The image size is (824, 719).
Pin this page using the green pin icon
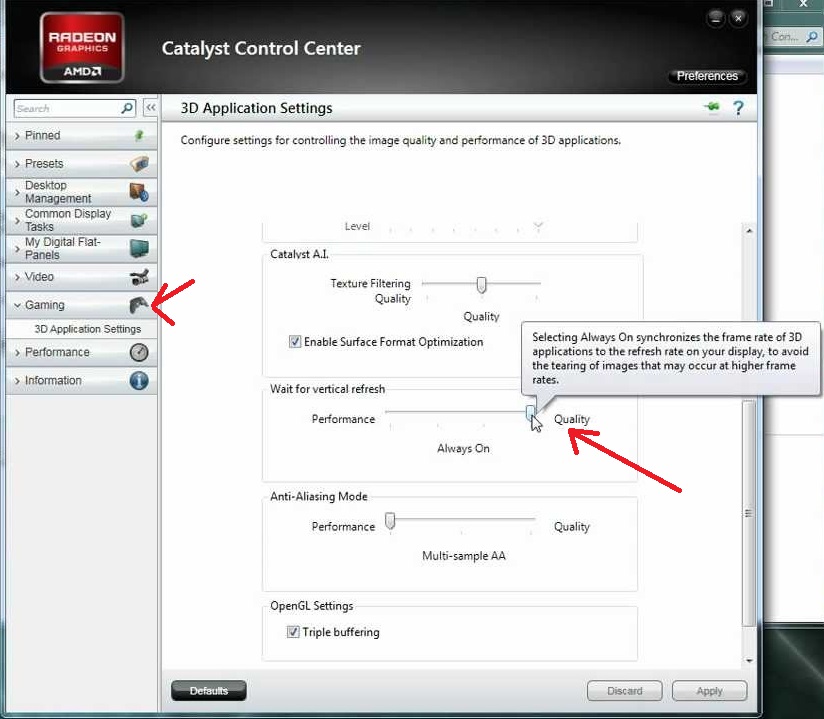coord(712,108)
